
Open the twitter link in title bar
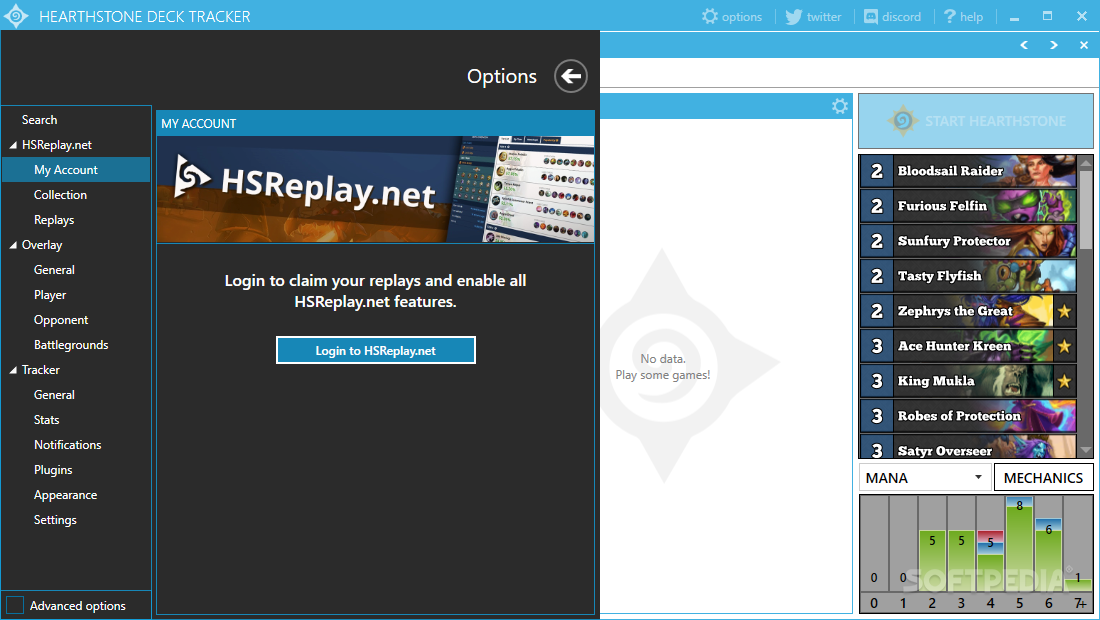point(813,16)
